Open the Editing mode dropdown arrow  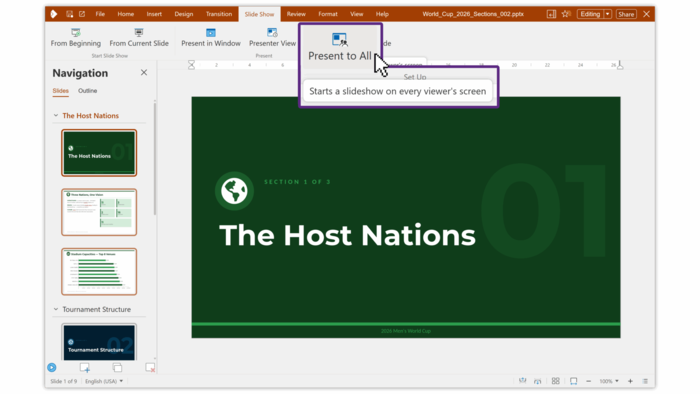pyautogui.click(x=608, y=14)
